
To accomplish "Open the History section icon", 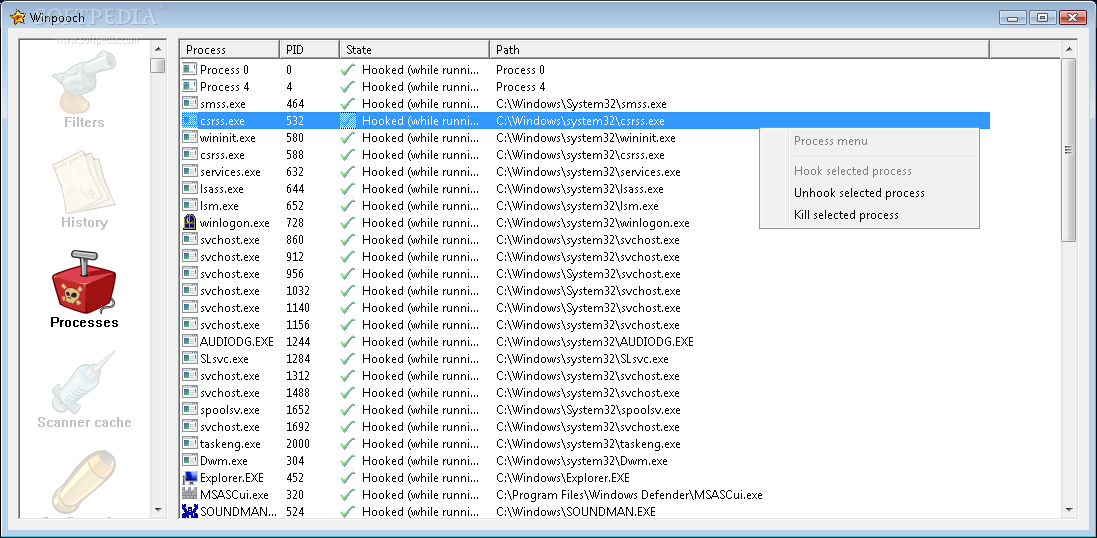I will click(x=83, y=183).
